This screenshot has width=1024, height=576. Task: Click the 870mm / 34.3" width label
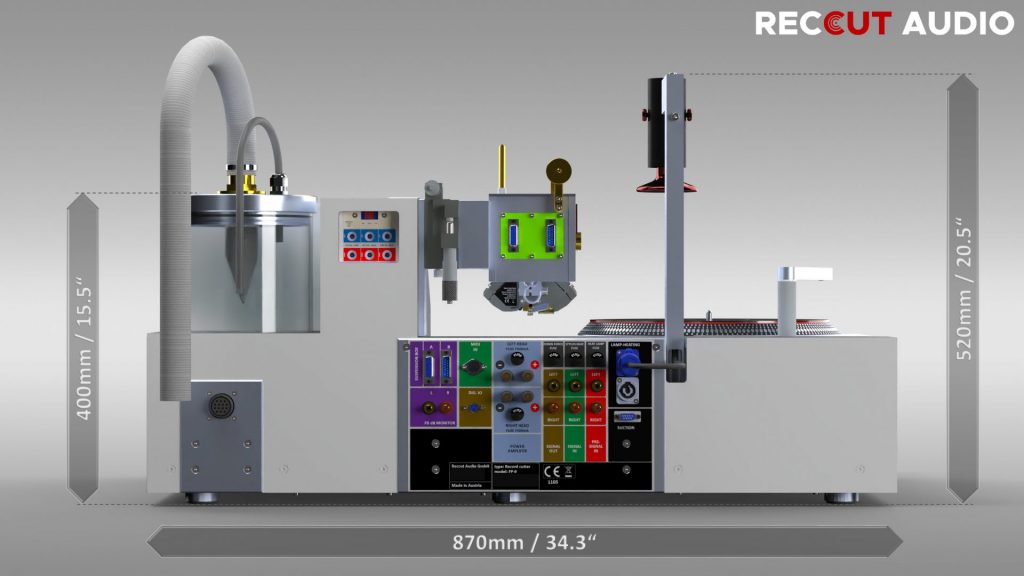click(x=524, y=542)
